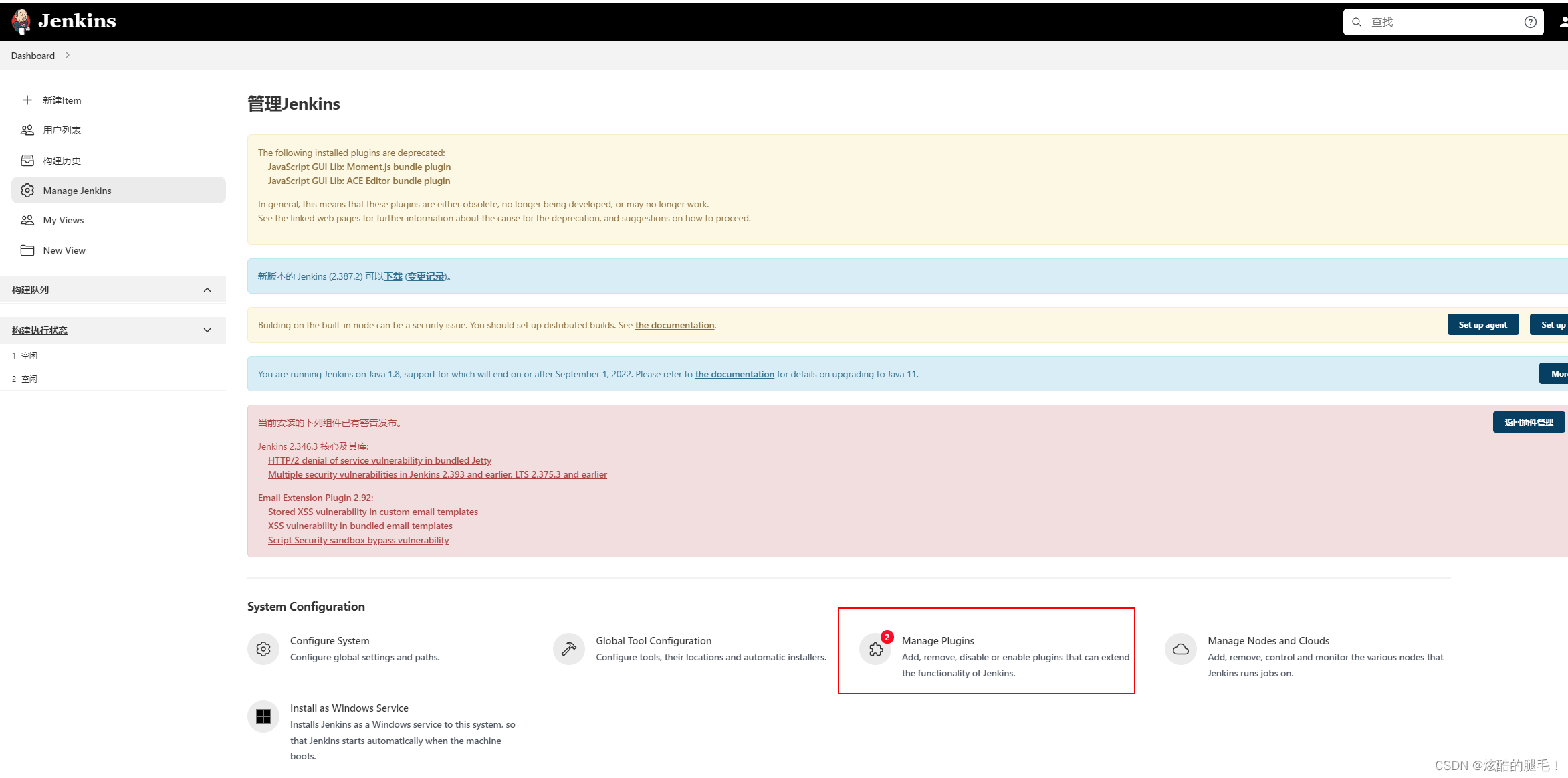The width and height of the screenshot is (1568, 778).
Task: Open the ACE Editor bundle plugin link
Action: (359, 181)
